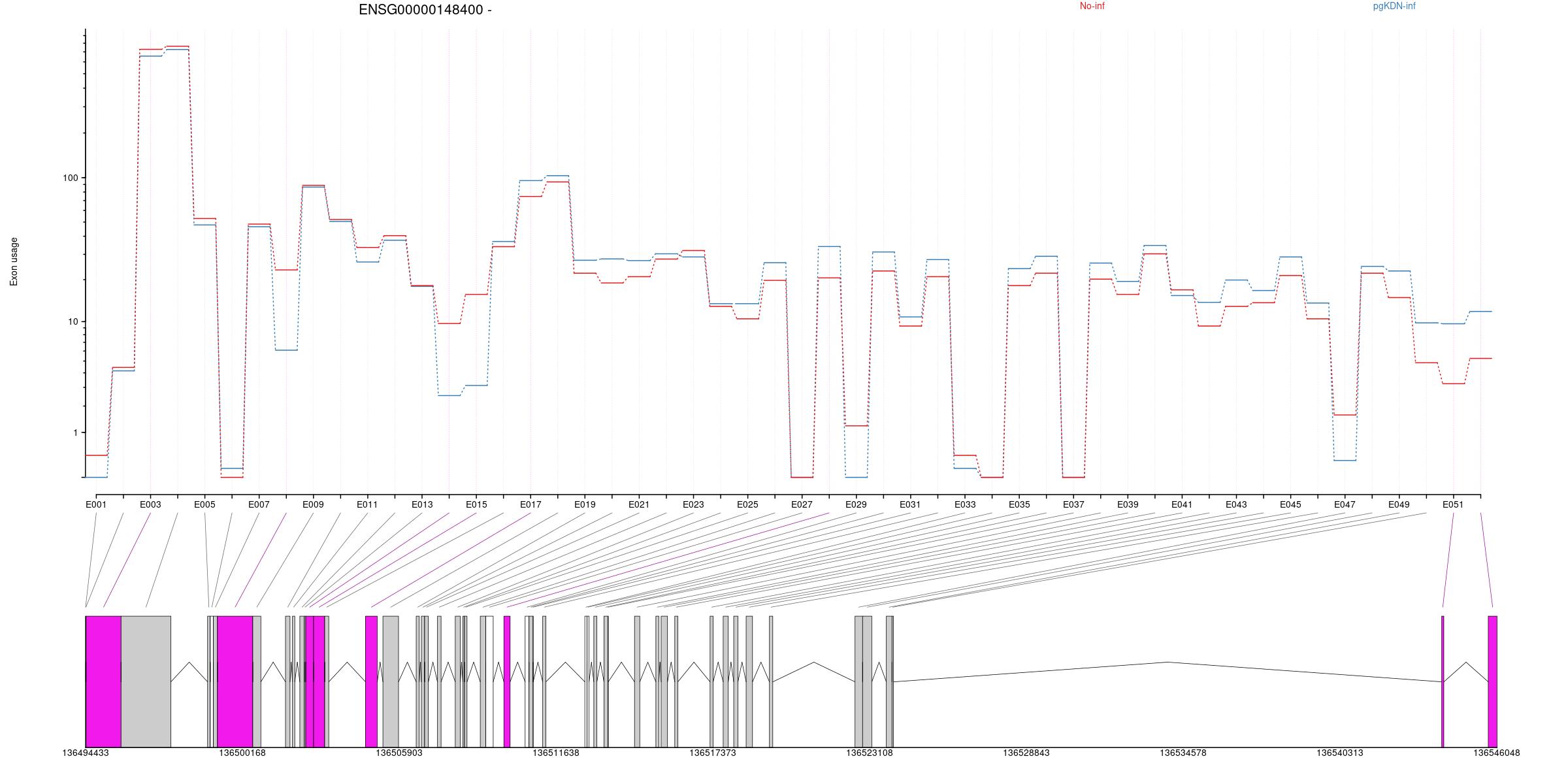Click the E045 exon axis label
Screen dimensions: 1568x784
click(x=1290, y=504)
